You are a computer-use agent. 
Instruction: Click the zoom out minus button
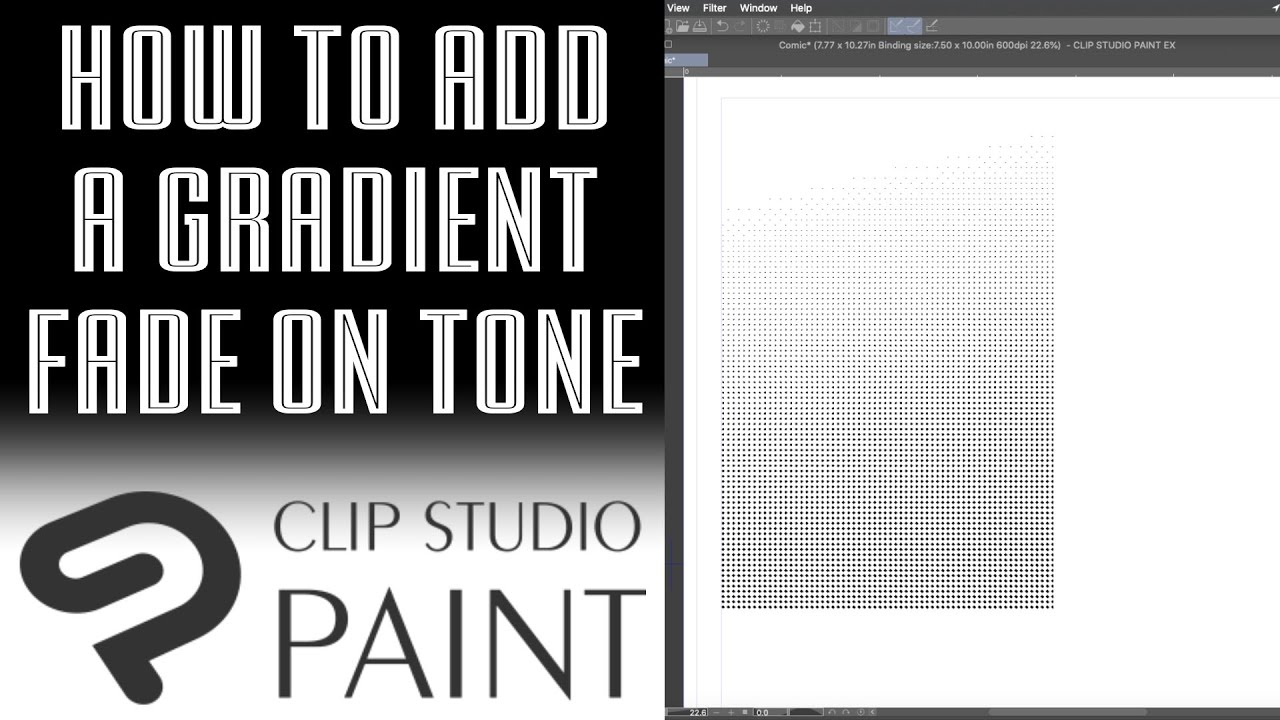pyautogui.click(x=716, y=712)
